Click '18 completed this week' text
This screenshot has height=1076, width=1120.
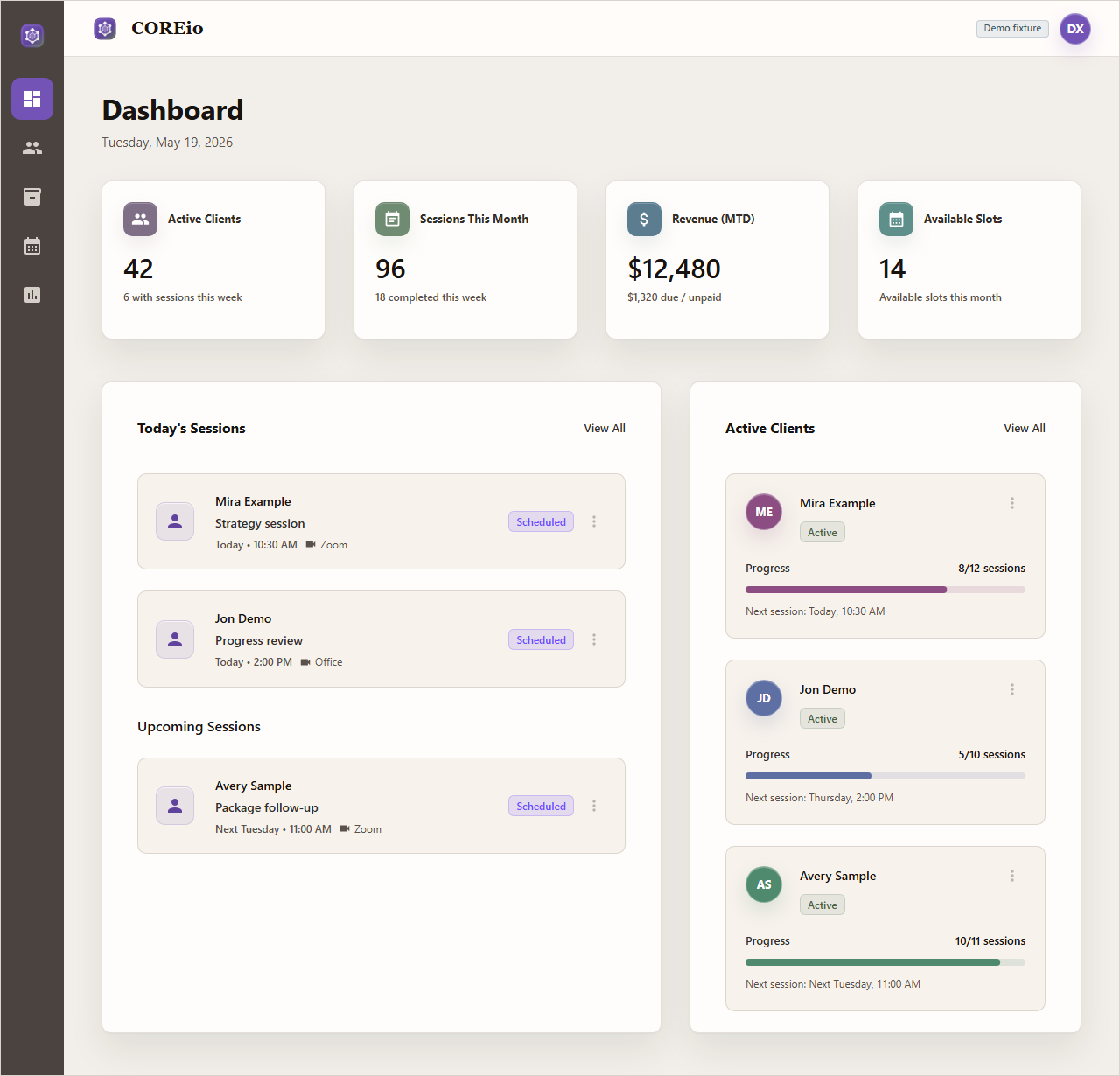tap(430, 297)
